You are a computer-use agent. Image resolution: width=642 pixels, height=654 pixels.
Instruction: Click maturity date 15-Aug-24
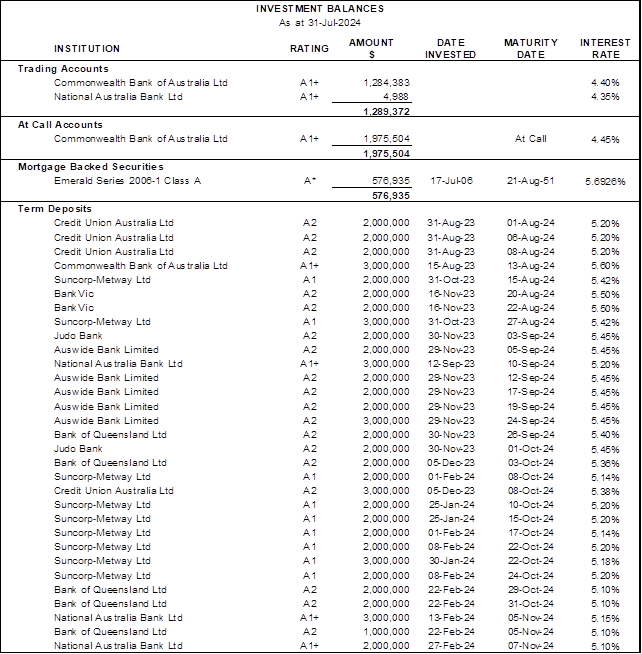pos(531,280)
